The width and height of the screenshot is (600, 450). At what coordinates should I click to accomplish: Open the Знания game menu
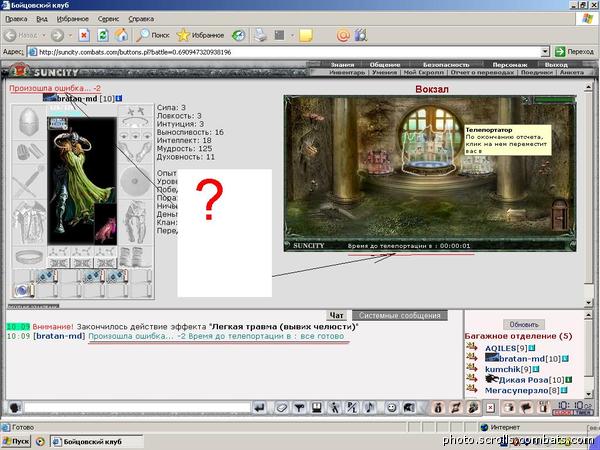[x=342, y=65]
